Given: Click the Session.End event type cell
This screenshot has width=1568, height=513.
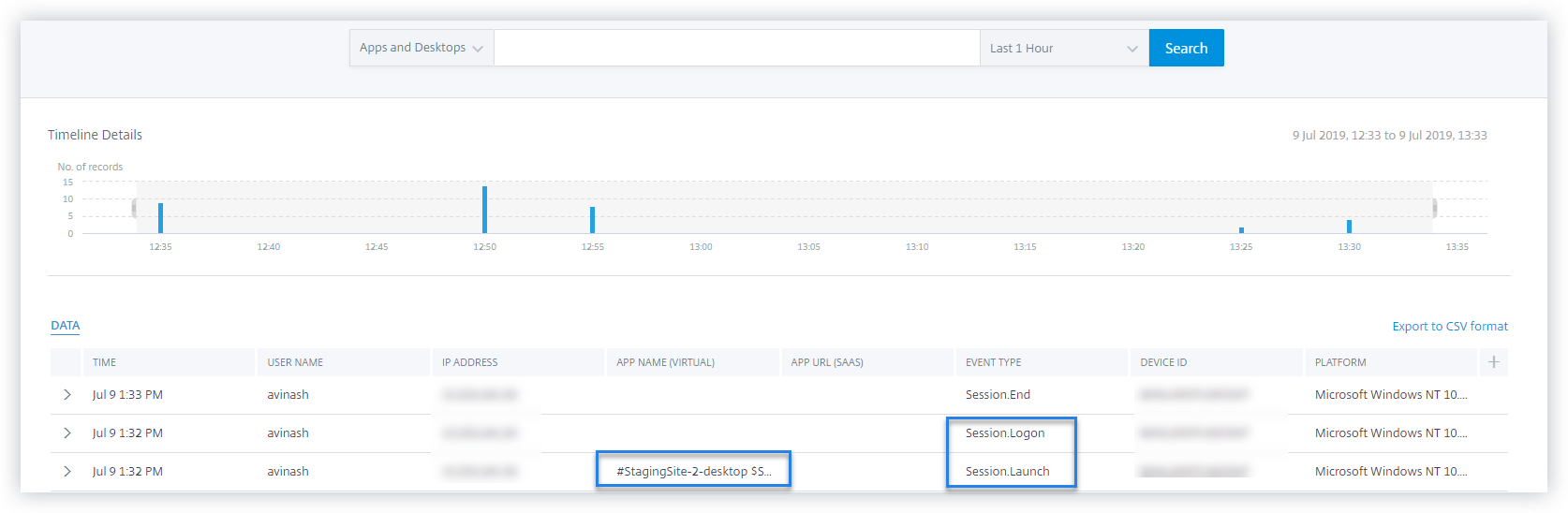Looking at the screenshot, I should [x=998, y=395].
